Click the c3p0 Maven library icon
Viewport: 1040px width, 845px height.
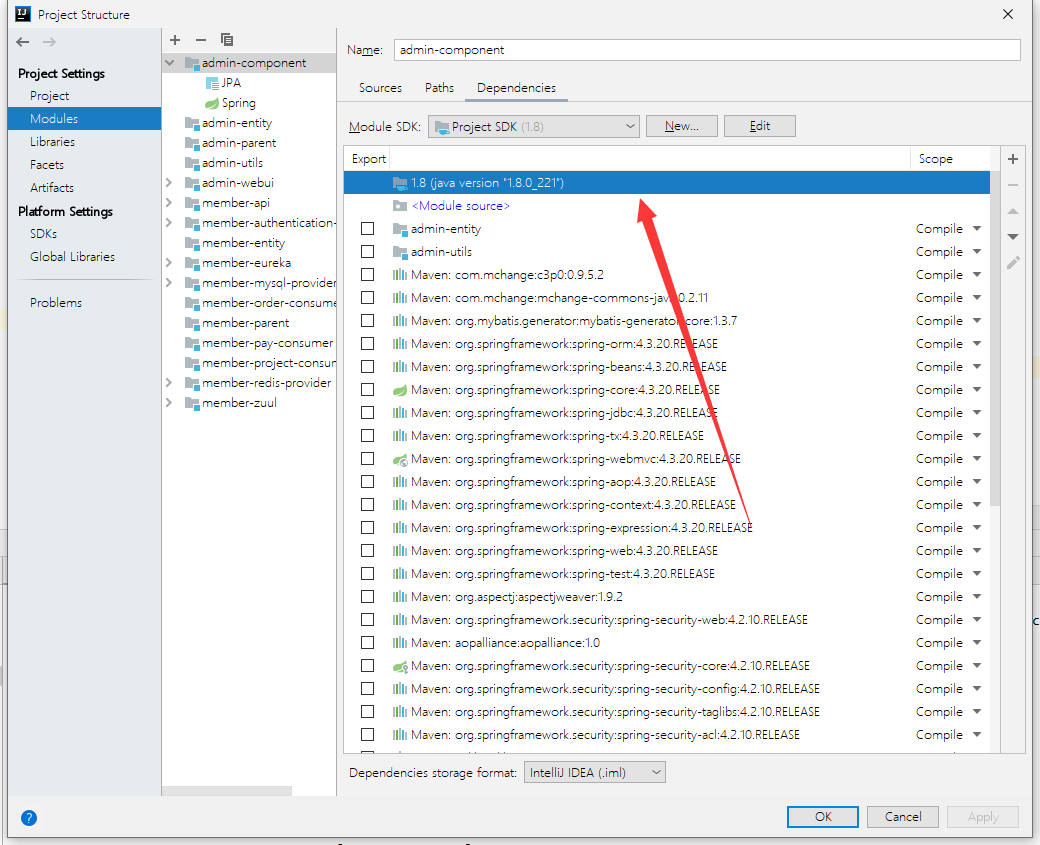point(399,275)
